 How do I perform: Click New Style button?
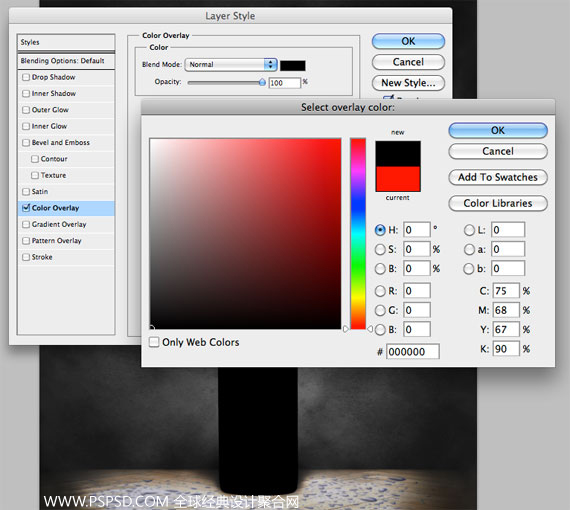pos(408,83)
